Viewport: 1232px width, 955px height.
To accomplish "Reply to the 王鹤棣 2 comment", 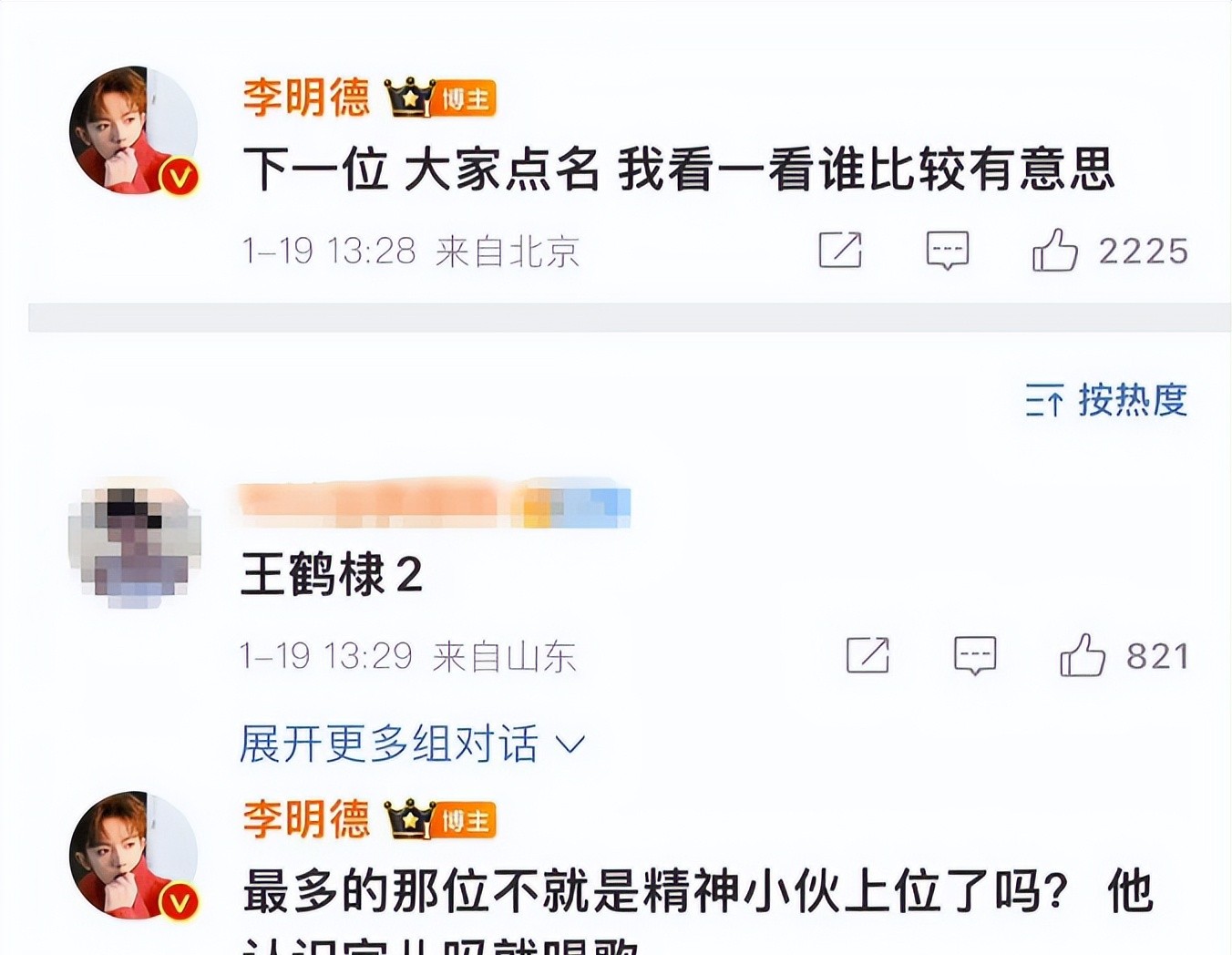I will (975, 655).
